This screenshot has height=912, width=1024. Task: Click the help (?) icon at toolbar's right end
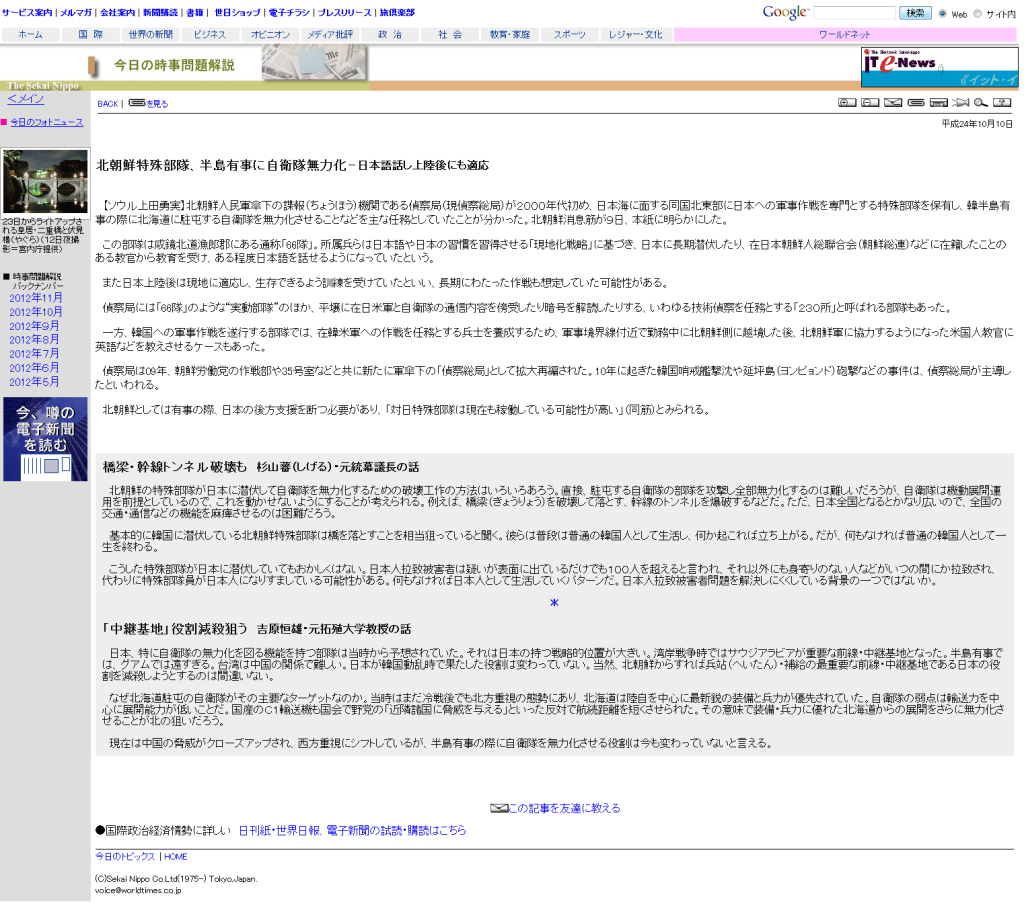[x=1002, y=102]
